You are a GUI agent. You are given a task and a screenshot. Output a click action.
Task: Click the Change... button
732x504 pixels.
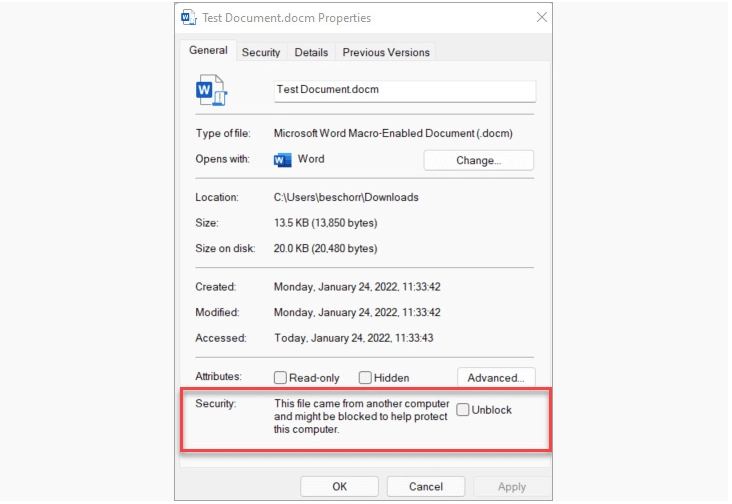479,161
